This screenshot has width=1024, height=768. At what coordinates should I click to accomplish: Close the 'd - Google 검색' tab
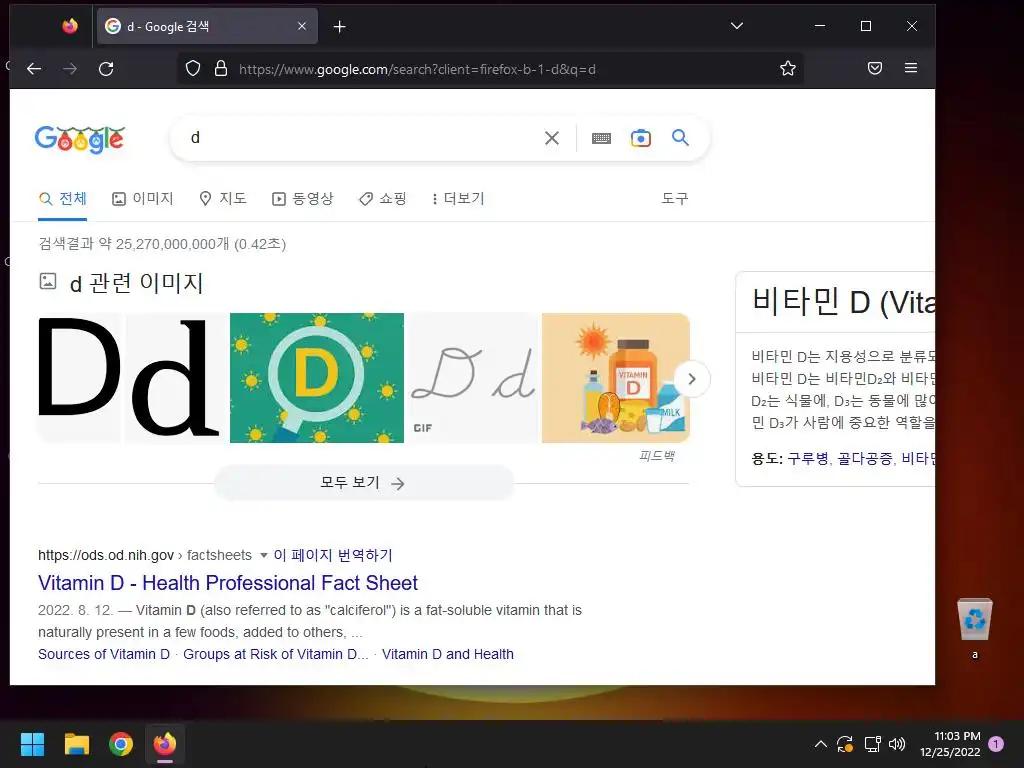pos(302,26)
